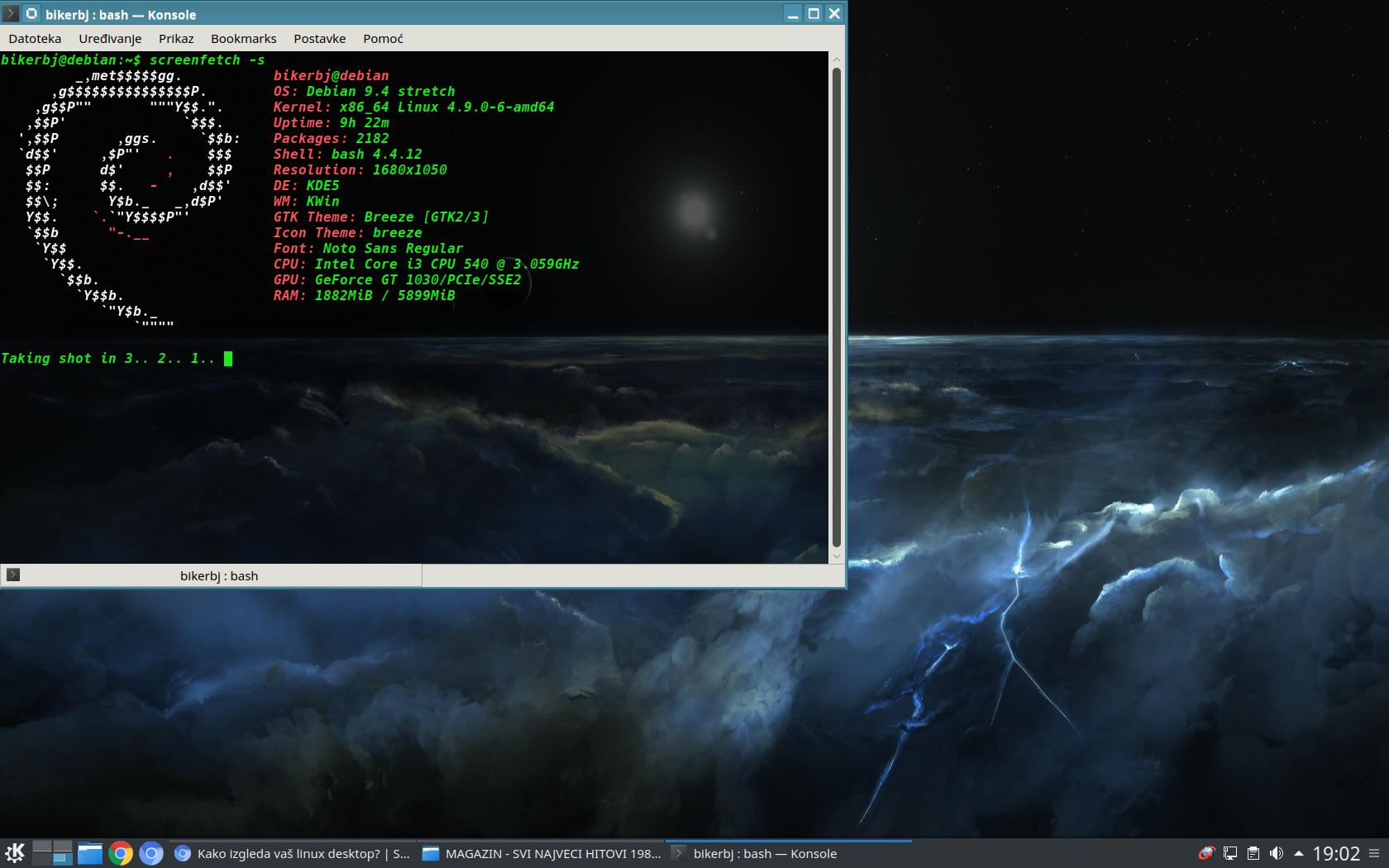Open the clipboard tray icon
Viewport: 1389px width, 868px height.
pyautogui.click(x=1253, y=853)
